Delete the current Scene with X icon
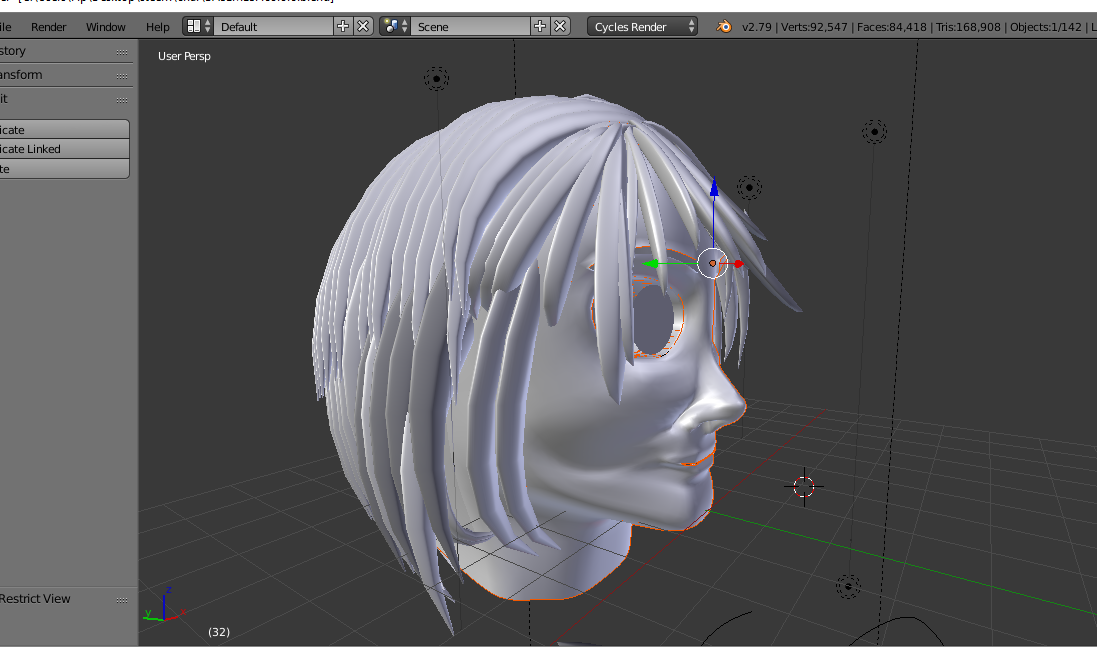This screenshot has height=647, width=1097. (560, 27)
